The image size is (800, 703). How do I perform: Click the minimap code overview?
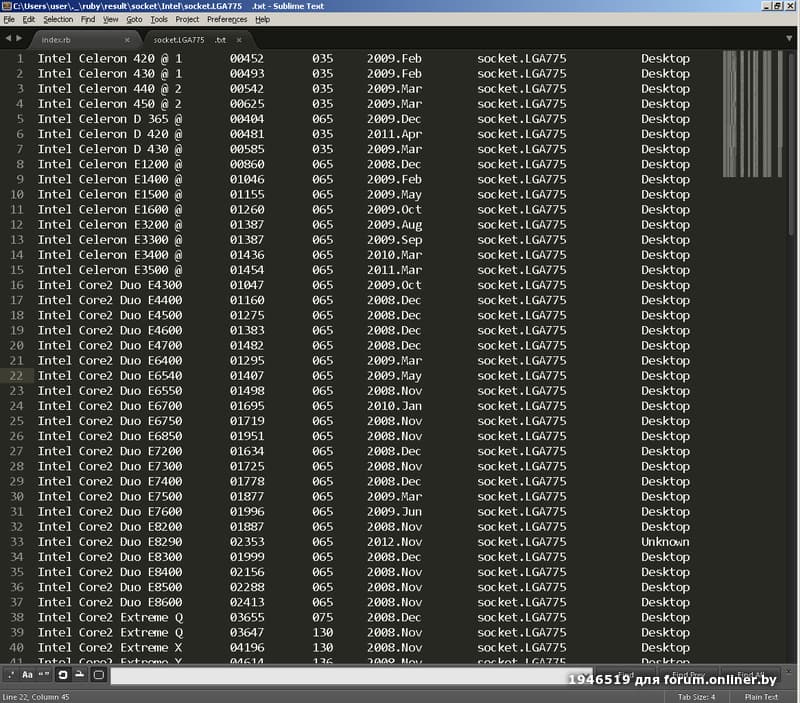(752, 114)
